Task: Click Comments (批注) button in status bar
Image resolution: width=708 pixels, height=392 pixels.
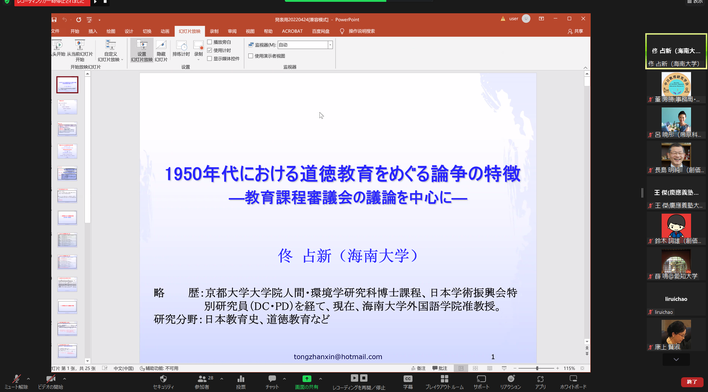Action: (x=439, y=369)
